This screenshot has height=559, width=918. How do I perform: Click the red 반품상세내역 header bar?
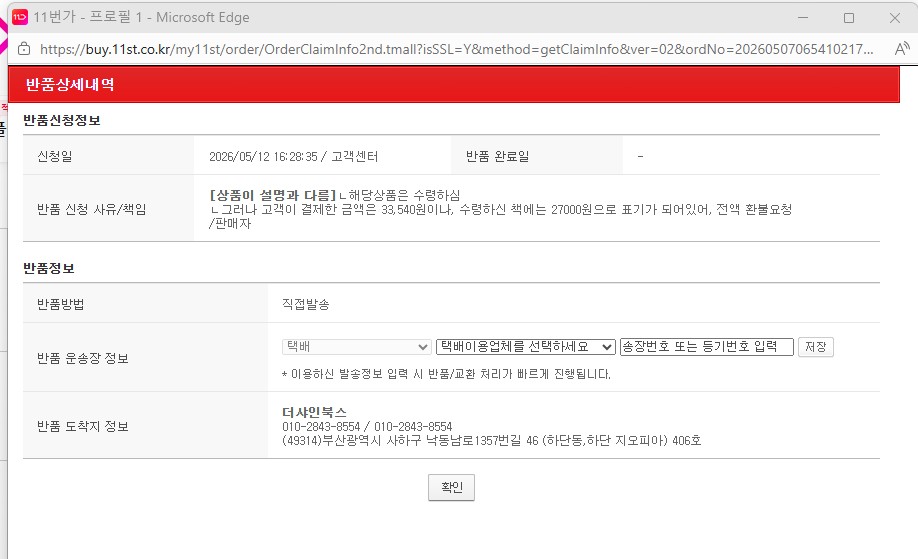point(454,85)
